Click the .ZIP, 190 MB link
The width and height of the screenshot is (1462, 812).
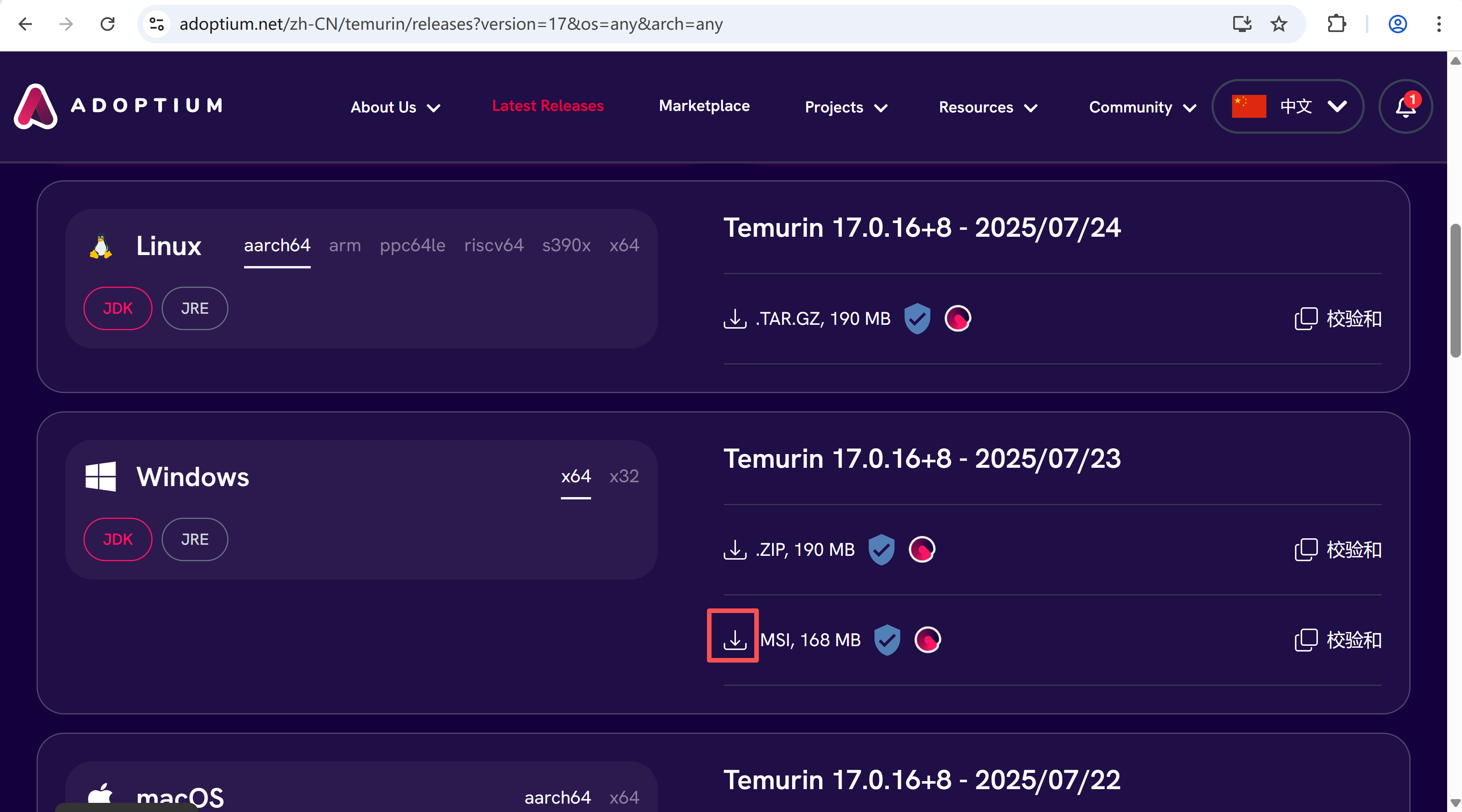tap(805, 550)
